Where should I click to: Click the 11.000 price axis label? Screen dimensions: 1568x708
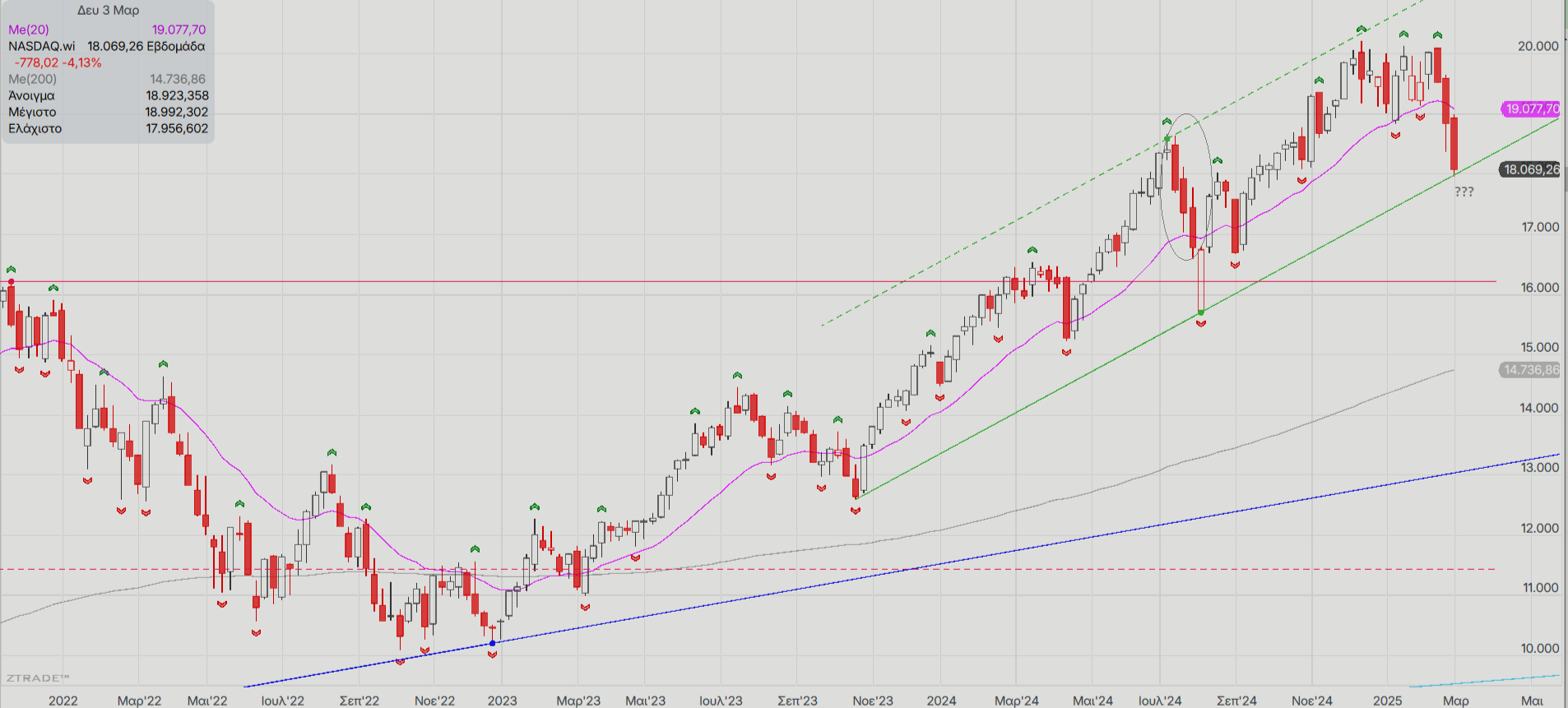click(1540, 587)
